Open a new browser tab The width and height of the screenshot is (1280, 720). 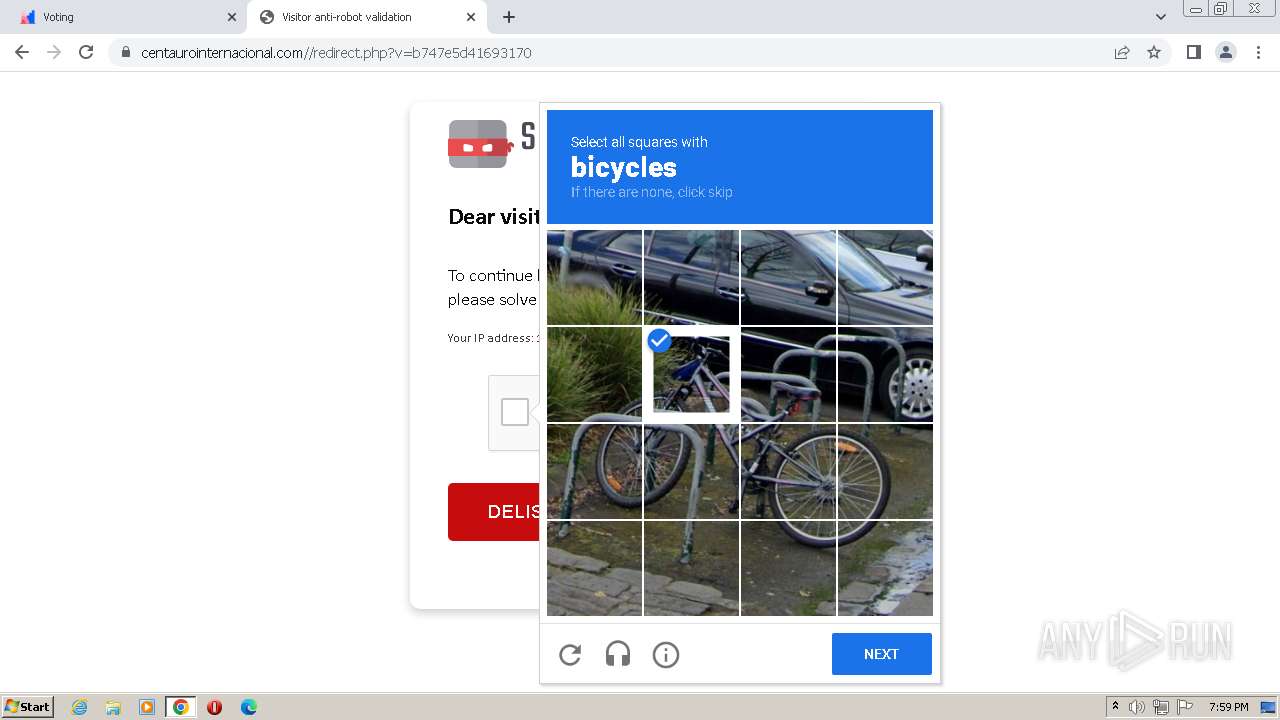[x=509, y=17]
